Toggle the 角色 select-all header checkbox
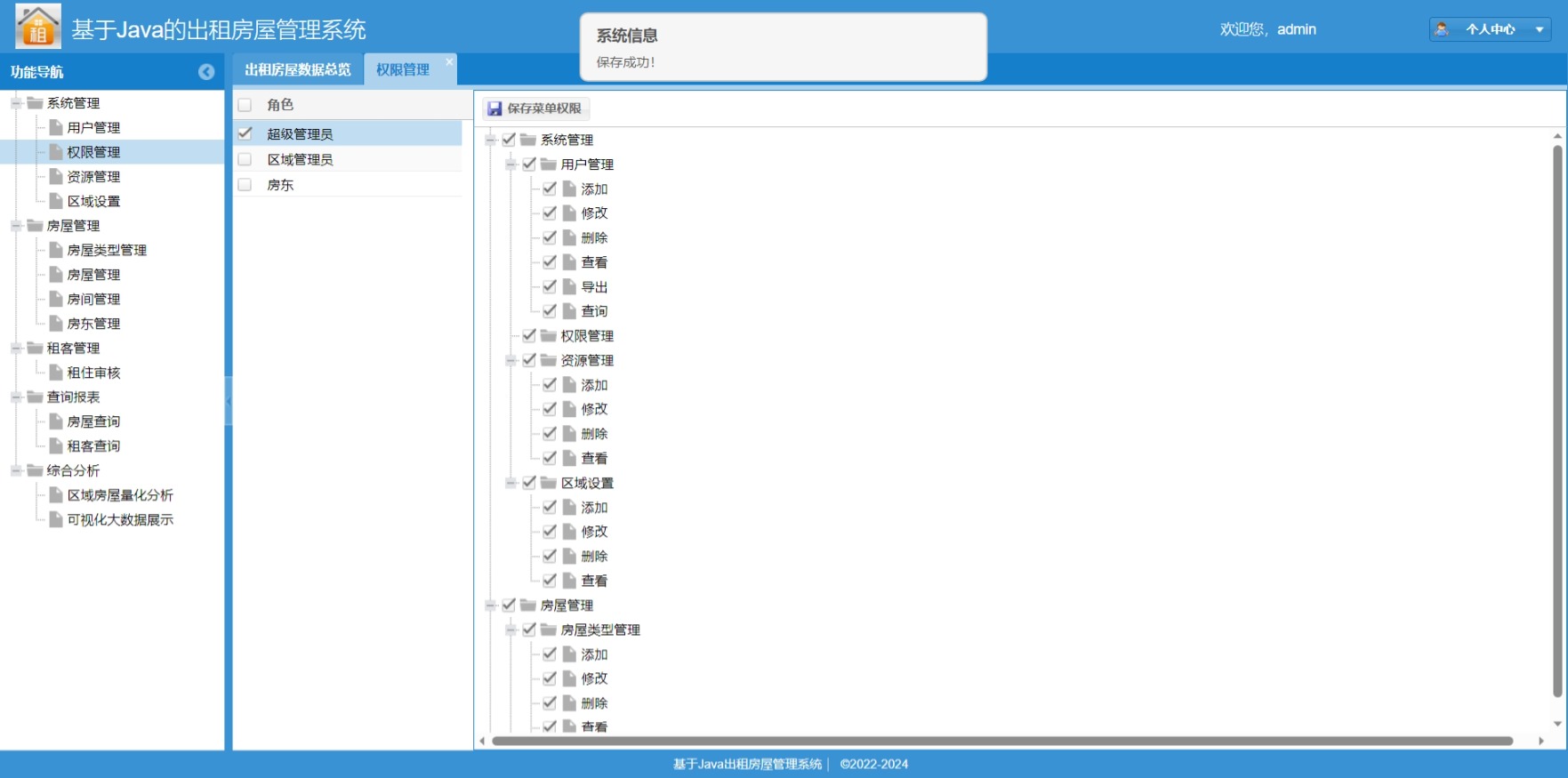Viewport: 1568px width, 778px height. pyautogui.click(x=245, y=105)
